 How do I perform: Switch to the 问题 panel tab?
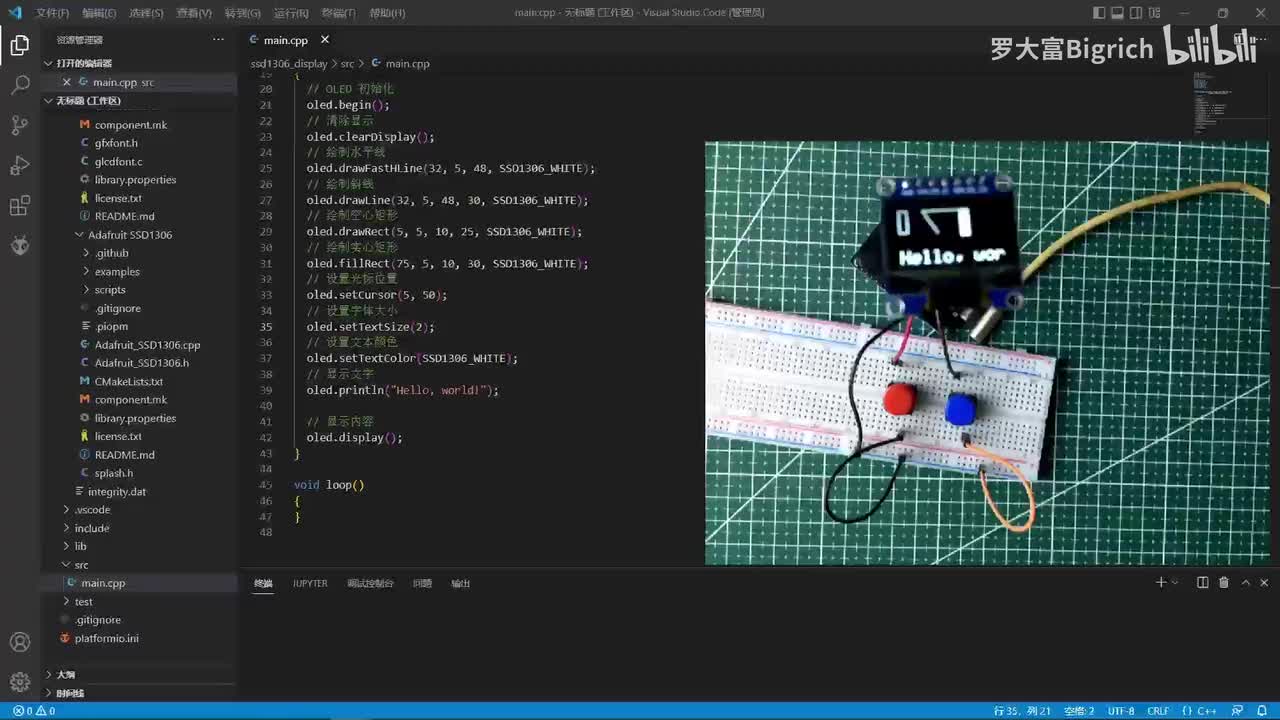coord(422,583)
